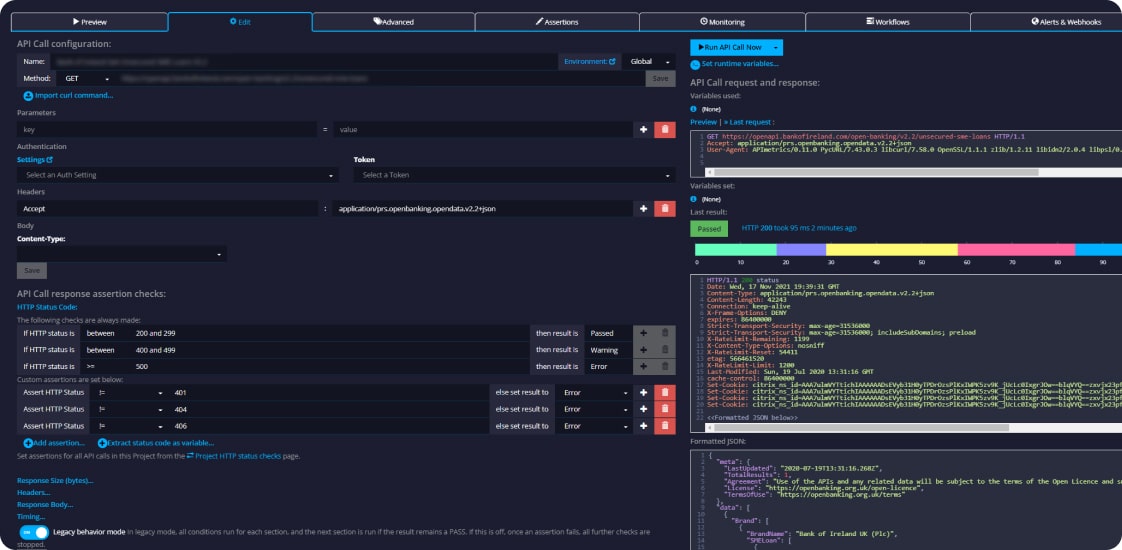Add a header after the Accept row

point(643,209)
